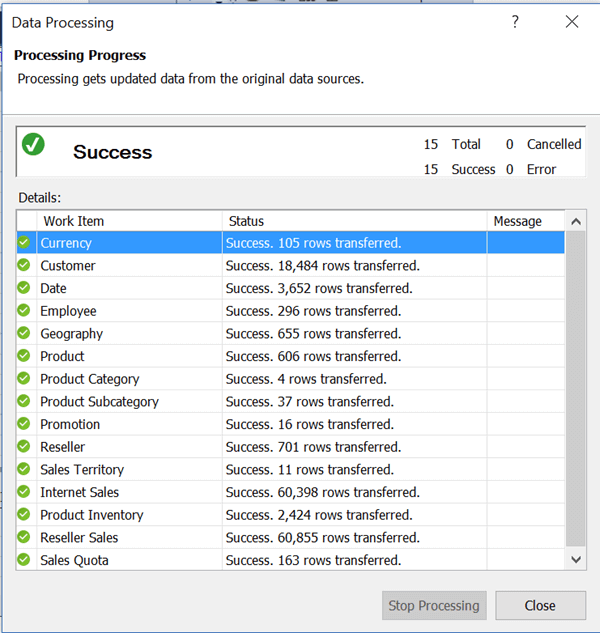The width and height of the screenshot is (600, 633).
Task: Click the green check icon beside Reseller Sales
Action: pos(24,537)
